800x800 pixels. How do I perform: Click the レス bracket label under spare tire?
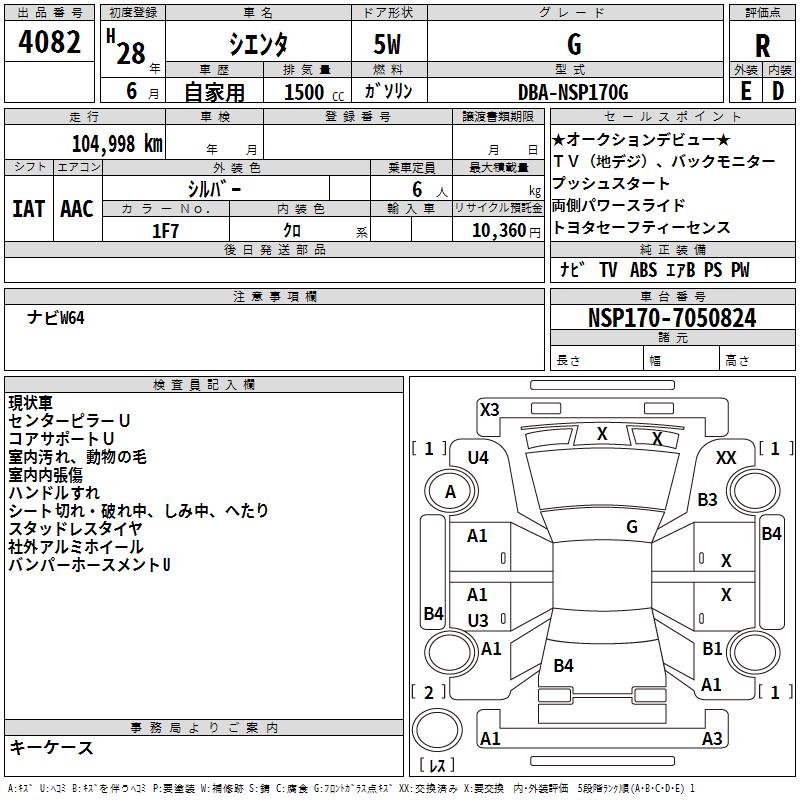(439, 766)
